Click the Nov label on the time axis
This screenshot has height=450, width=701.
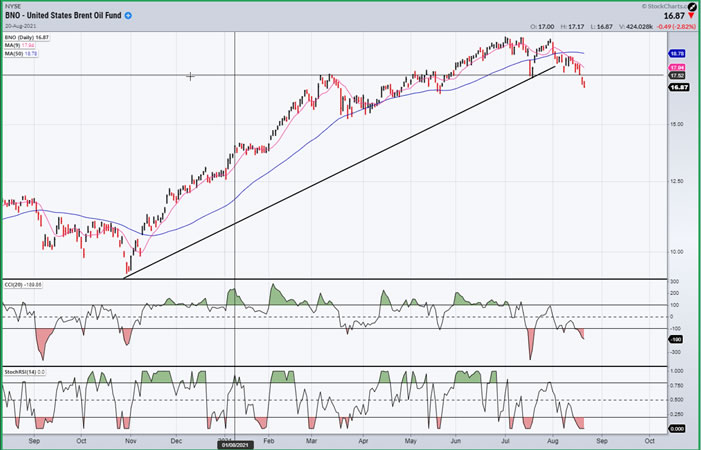click(130, 441)
